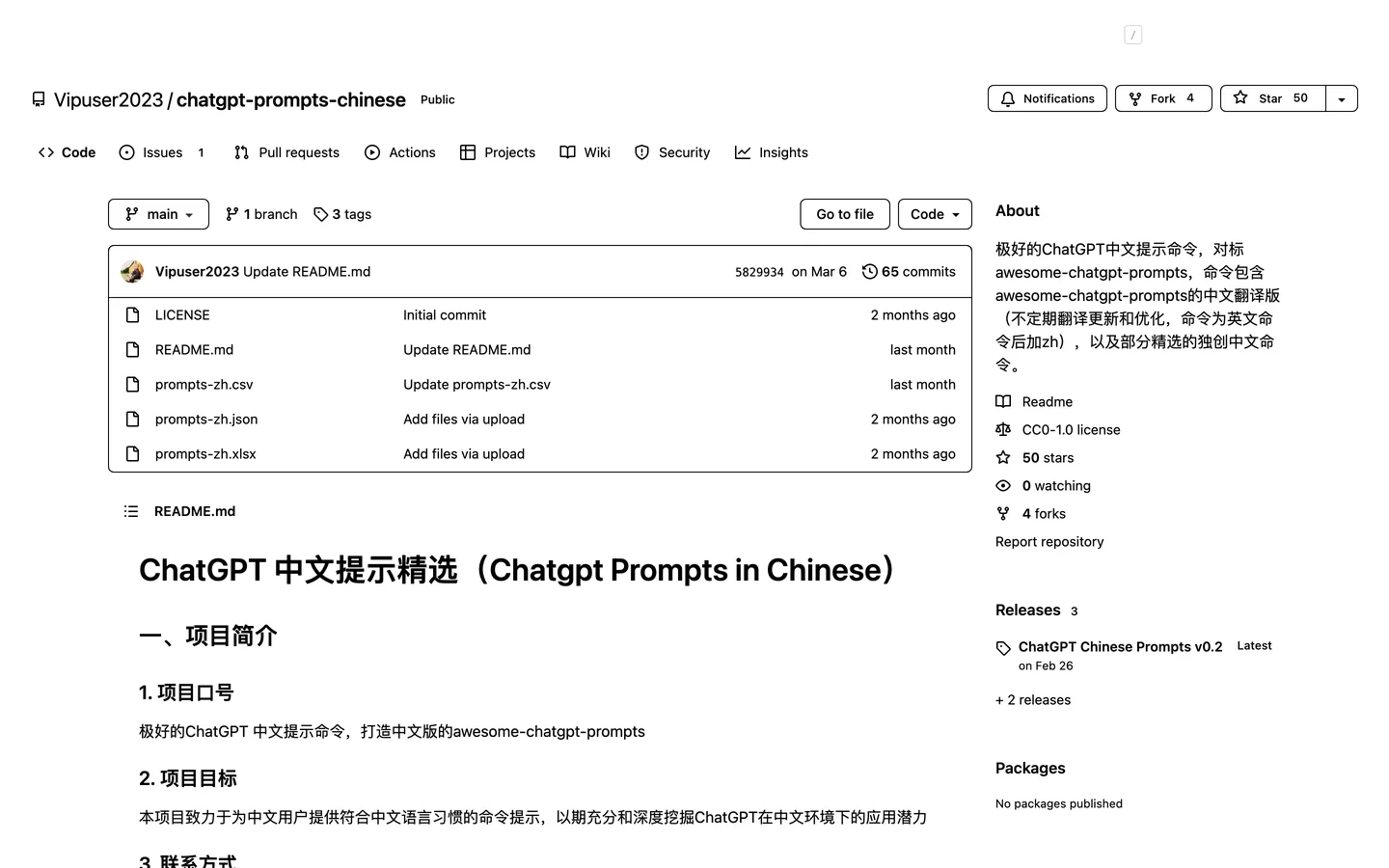1389x868 pixels.
Task: Click the Go to file button
Action: click(x=845, y=214)
